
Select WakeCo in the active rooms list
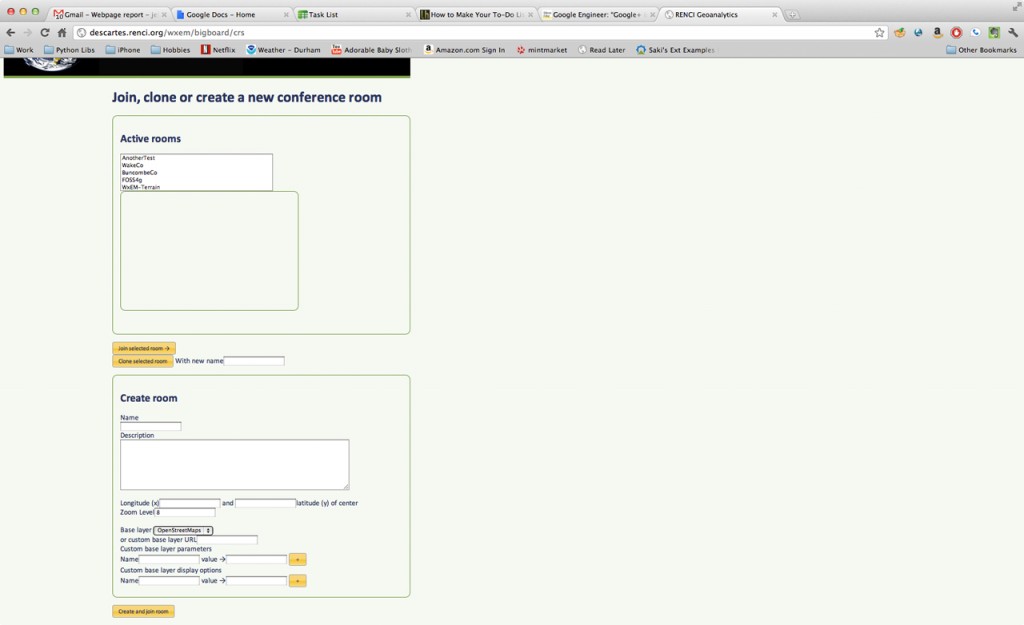[133, 165]
